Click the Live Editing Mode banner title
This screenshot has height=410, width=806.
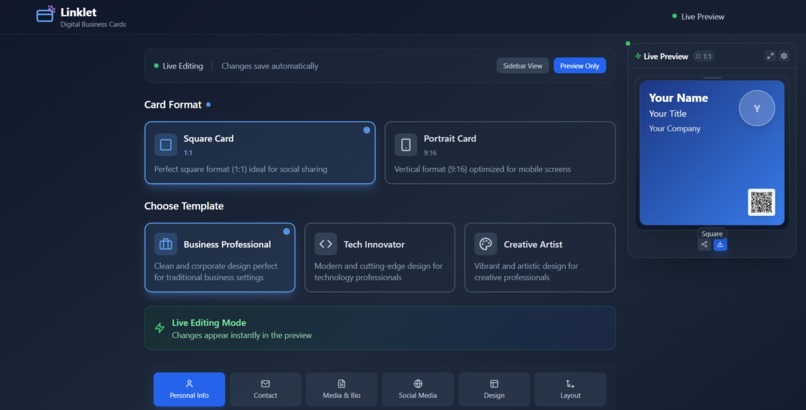coord(209,323)
